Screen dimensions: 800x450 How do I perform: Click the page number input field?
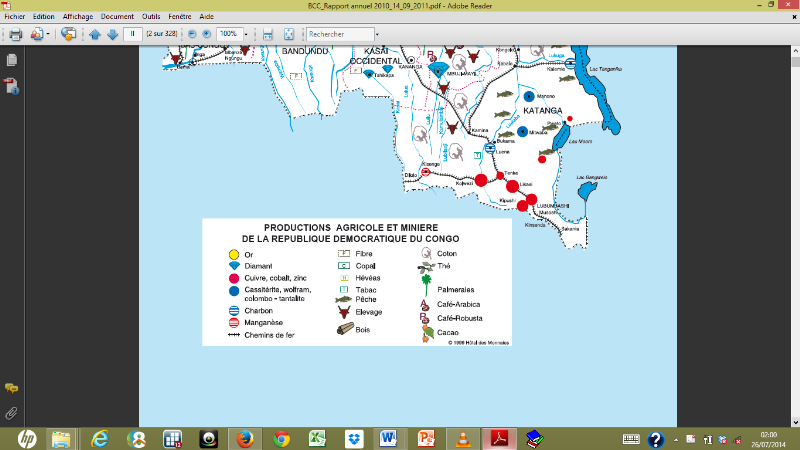(132, 34)
